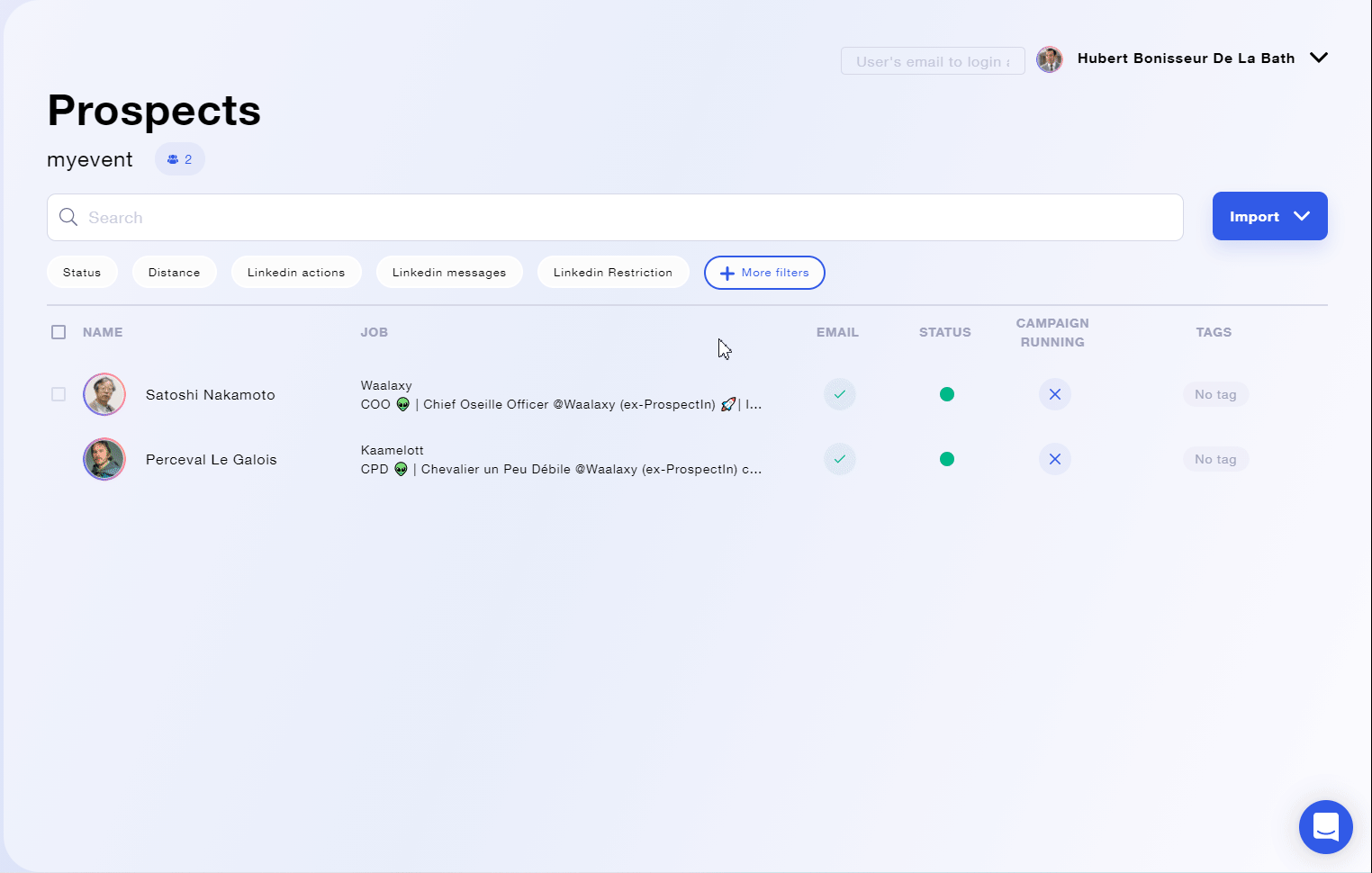Click the More filters button

764,273
